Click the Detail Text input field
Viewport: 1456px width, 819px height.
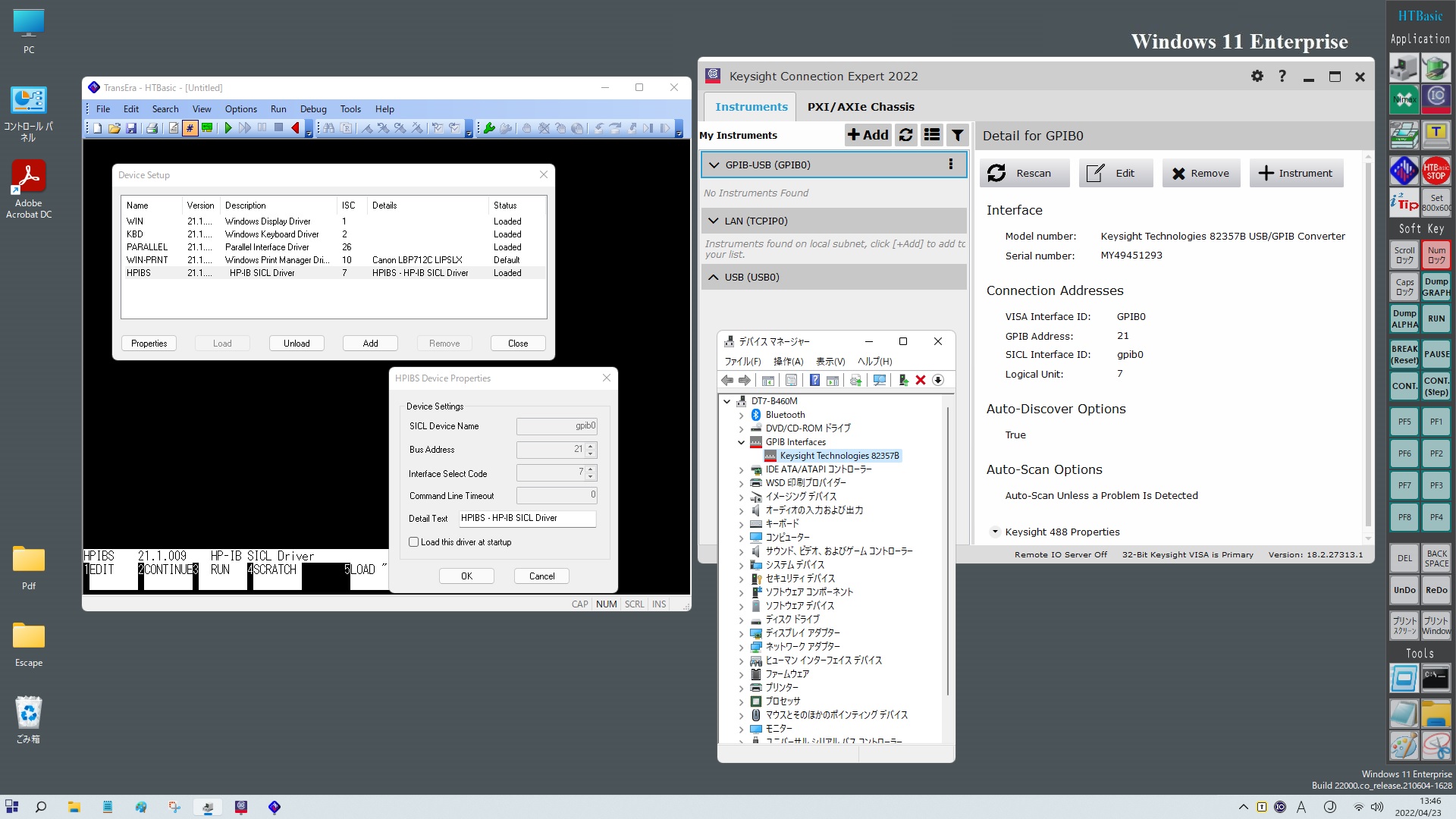coord(527,518)
